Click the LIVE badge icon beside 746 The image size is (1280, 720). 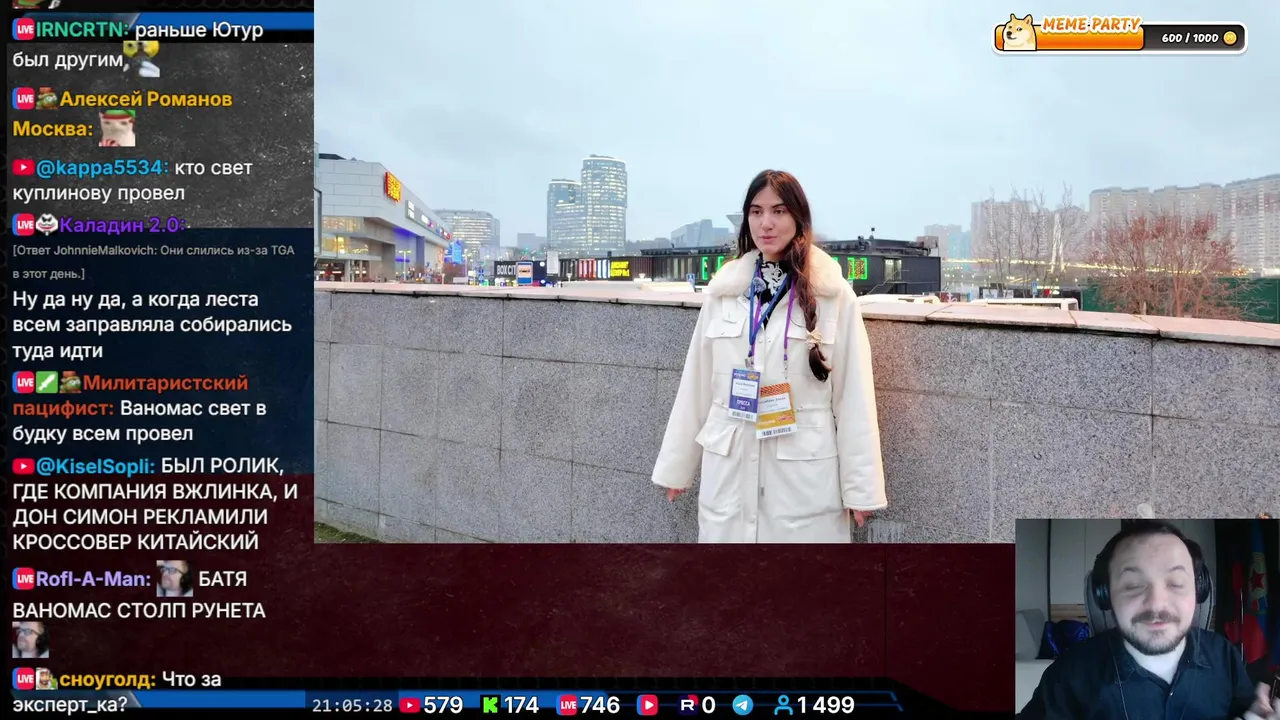coord(567,705)
